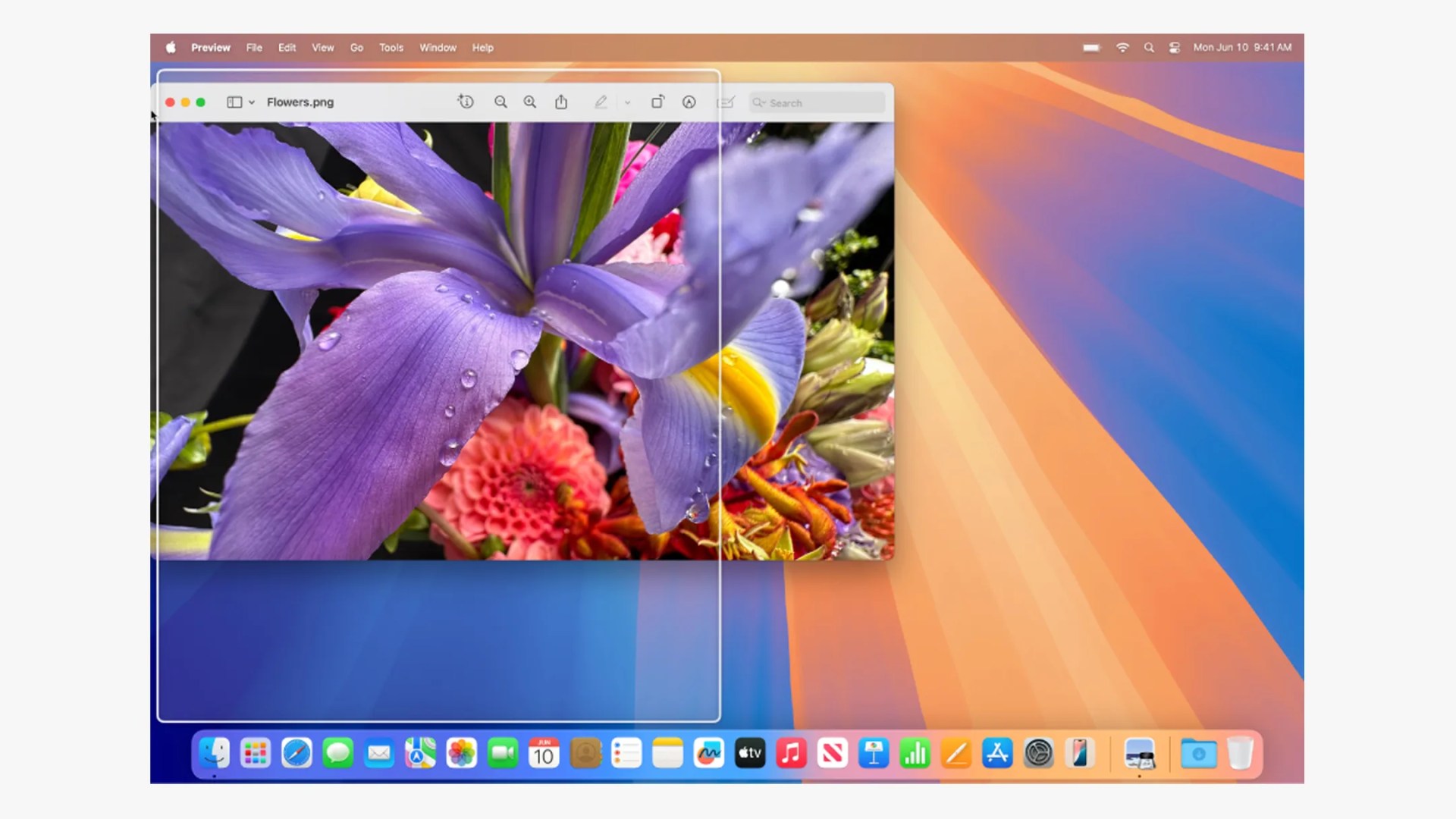Open the View menu
This screenshot has height=819, width=1456.
[323, 47]
